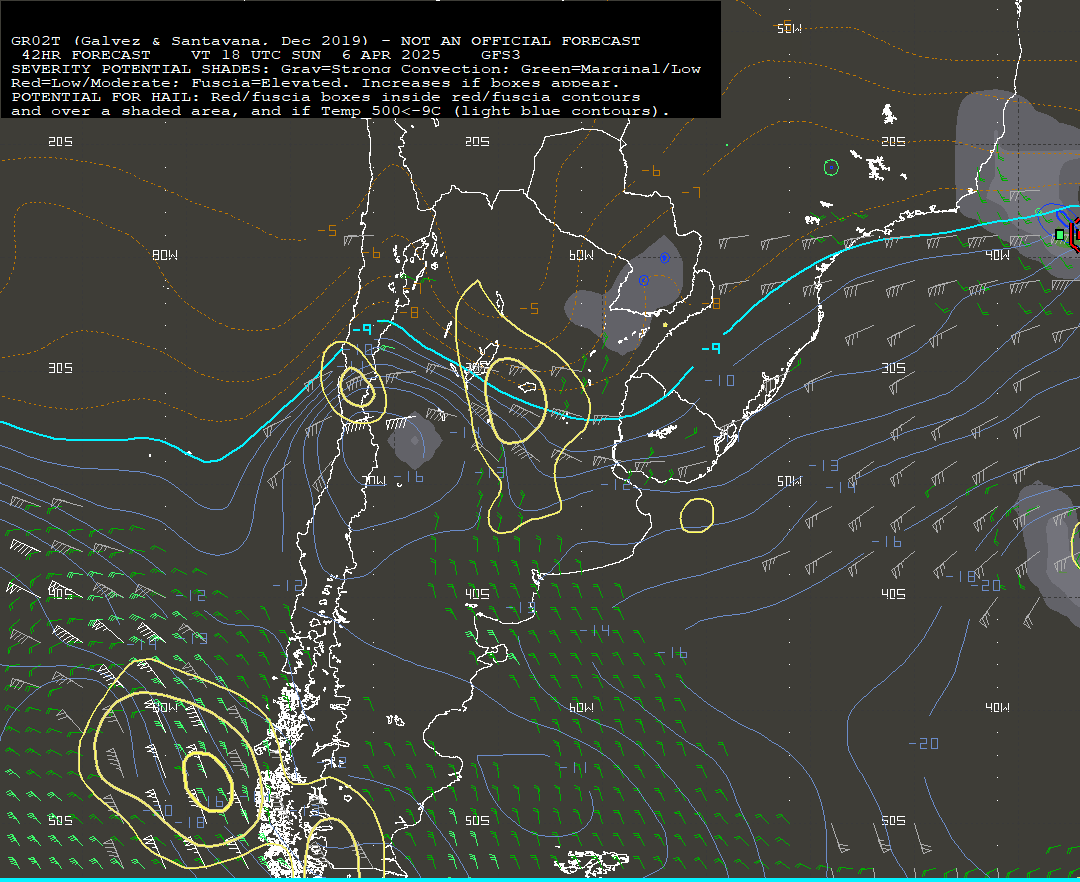
Task: Click the orange "-7" contour label
Action: click(x=692, y=192)
